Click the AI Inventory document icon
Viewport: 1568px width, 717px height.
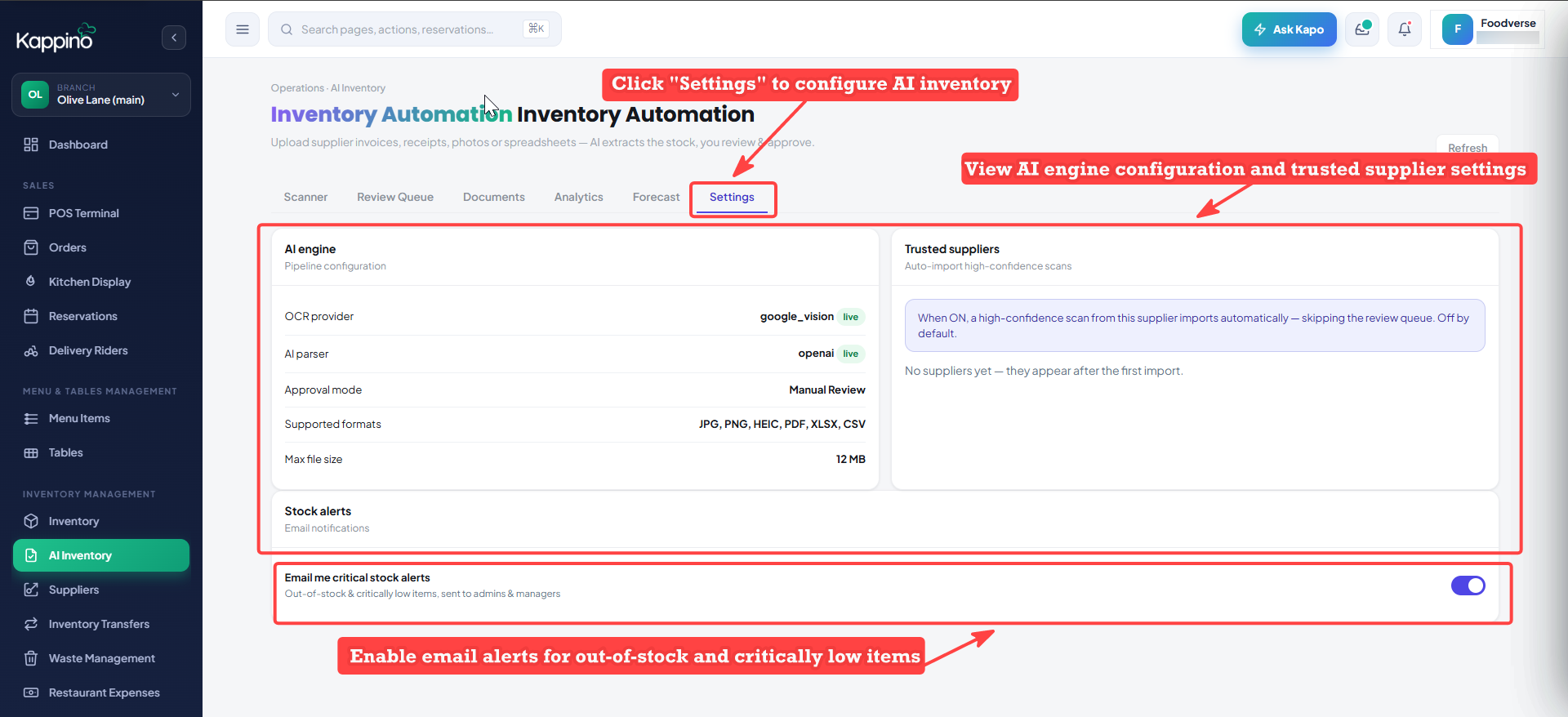31,555
